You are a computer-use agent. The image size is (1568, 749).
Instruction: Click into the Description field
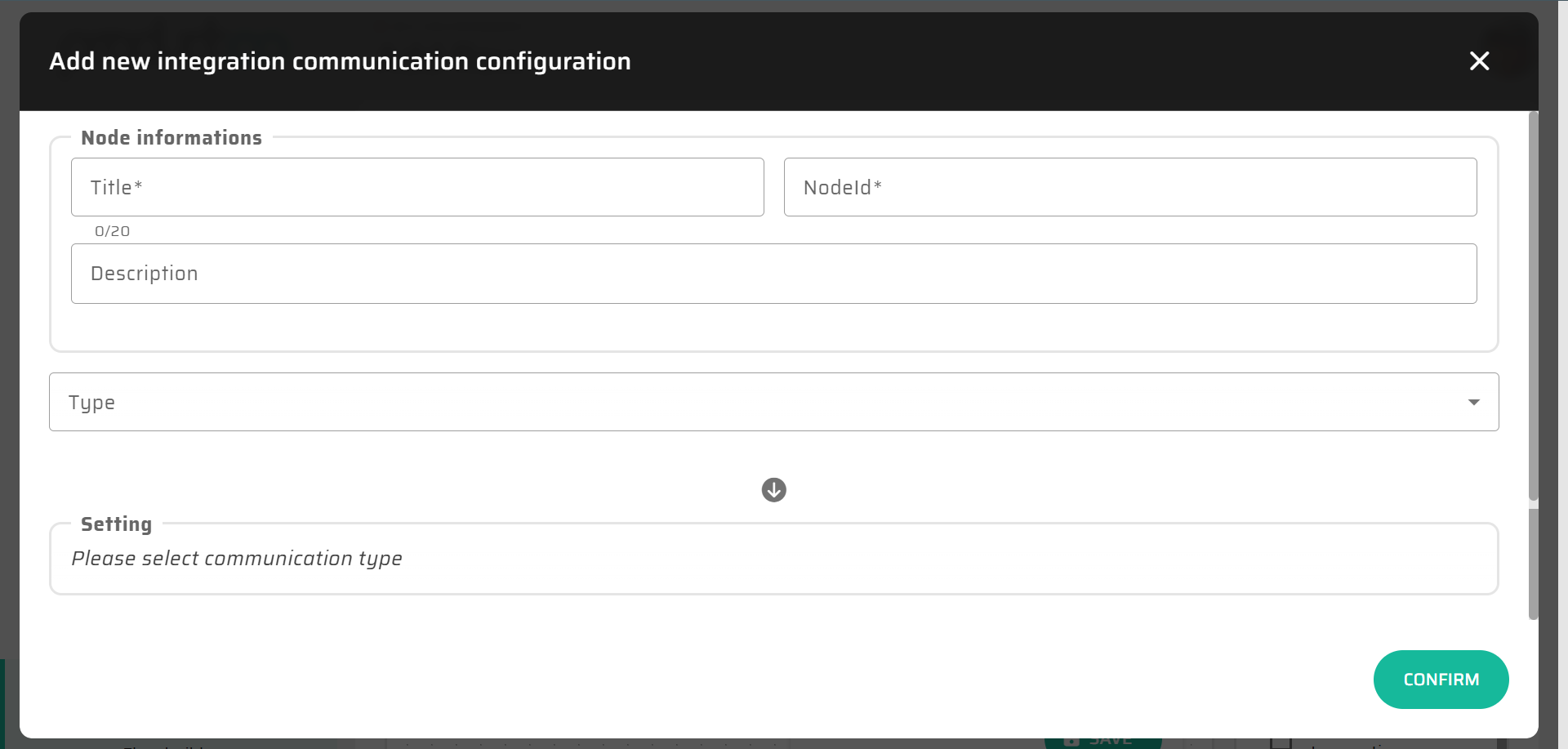point(773,274)
